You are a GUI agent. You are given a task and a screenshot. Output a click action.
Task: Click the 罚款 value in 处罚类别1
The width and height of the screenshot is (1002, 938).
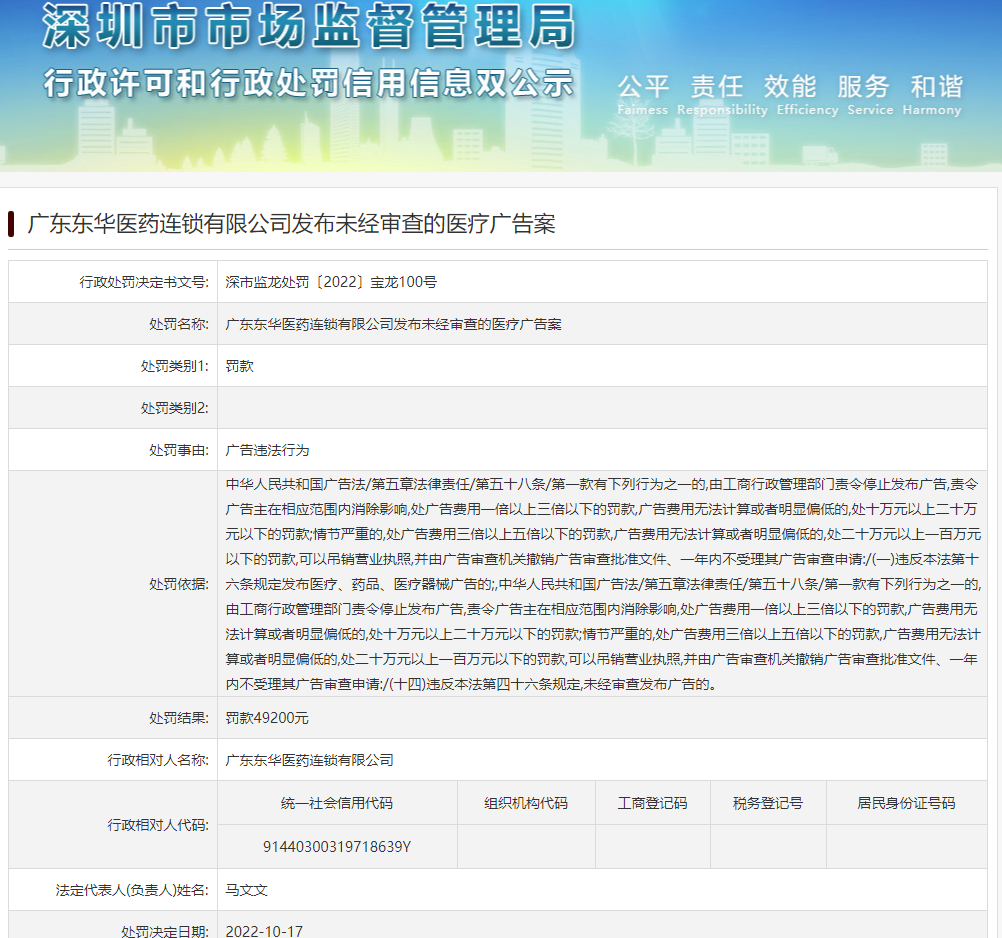click(x=240, y=366)
